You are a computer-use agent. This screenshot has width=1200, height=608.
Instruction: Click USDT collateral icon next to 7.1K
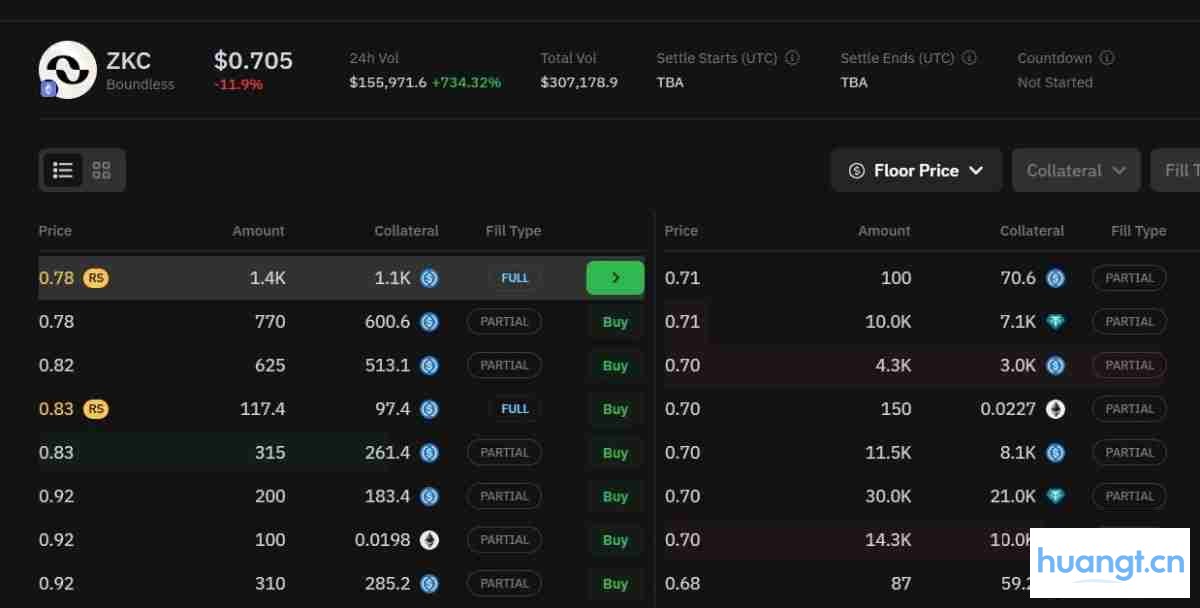point(1055,322)
